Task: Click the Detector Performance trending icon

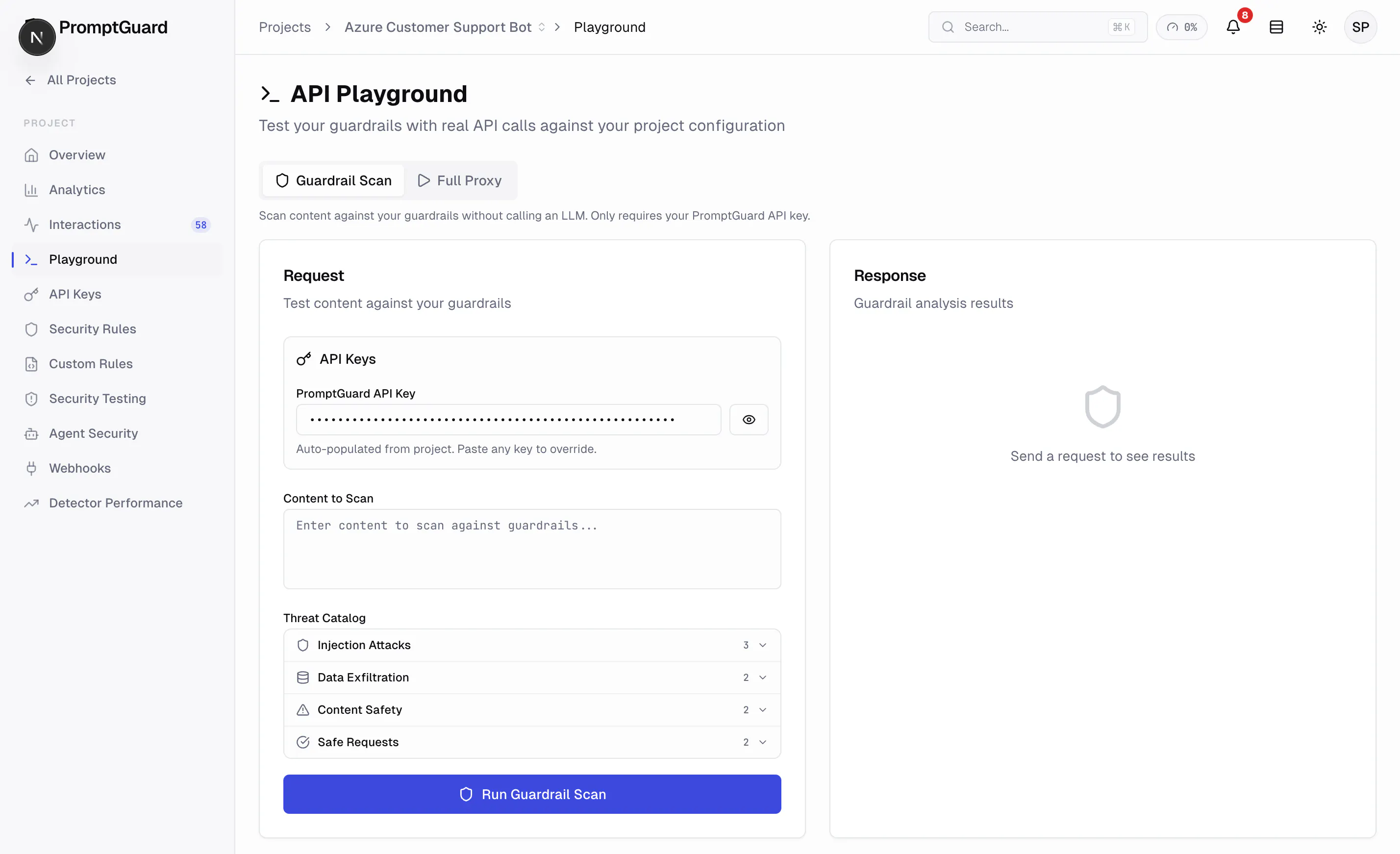Action: [31, 503]
